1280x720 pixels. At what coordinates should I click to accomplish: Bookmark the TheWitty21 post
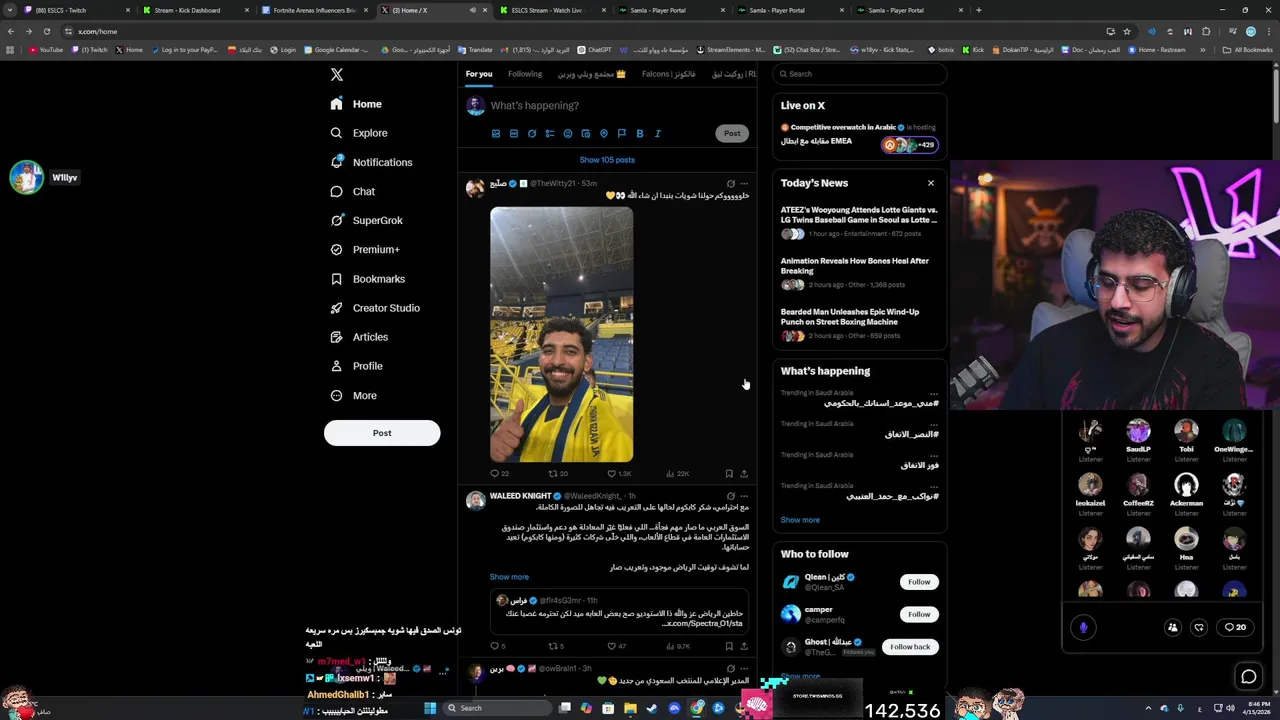pyautogui.click(x=729, y=474)
